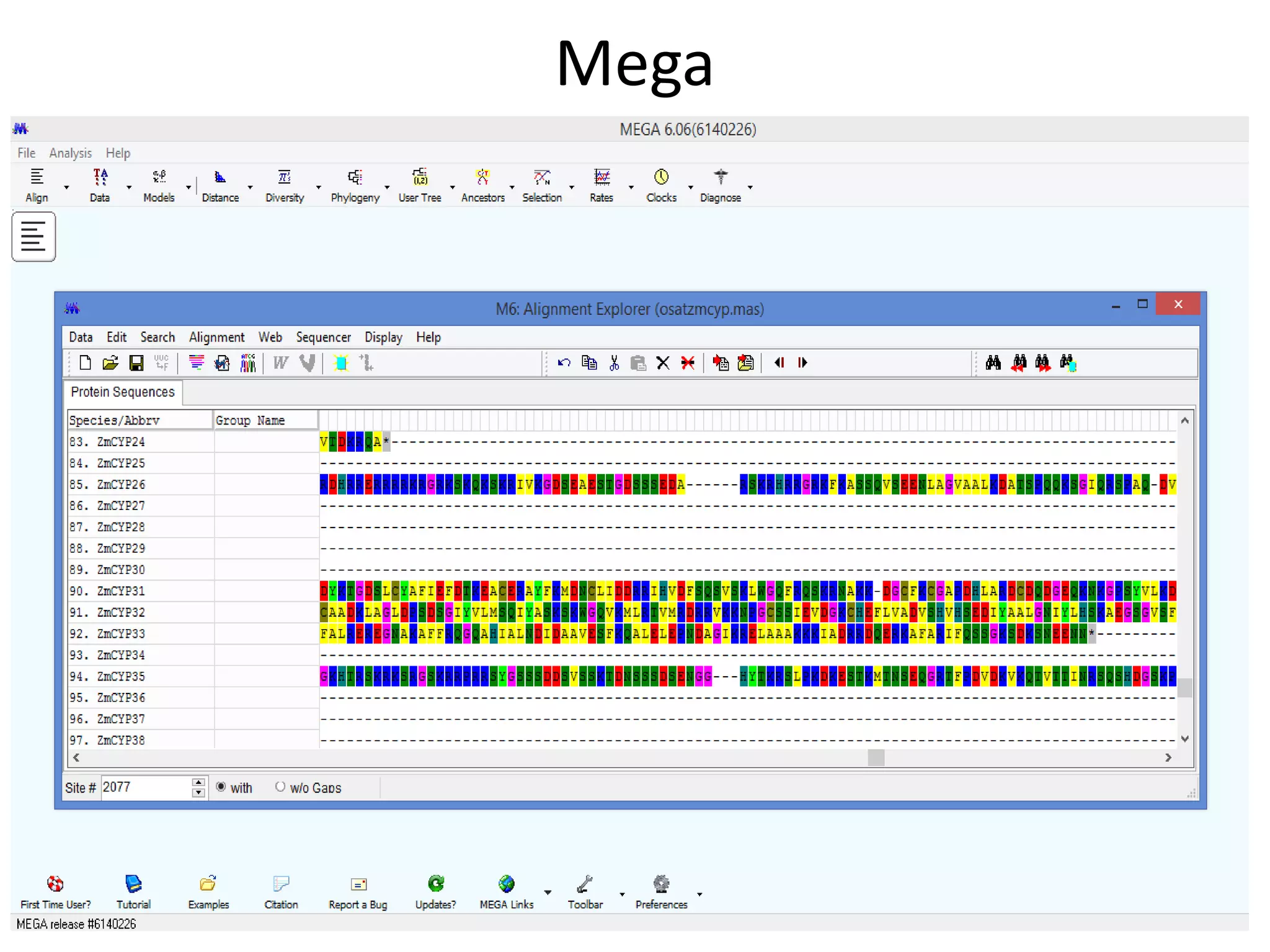Open the Models tool

click(x=159, y=185)
